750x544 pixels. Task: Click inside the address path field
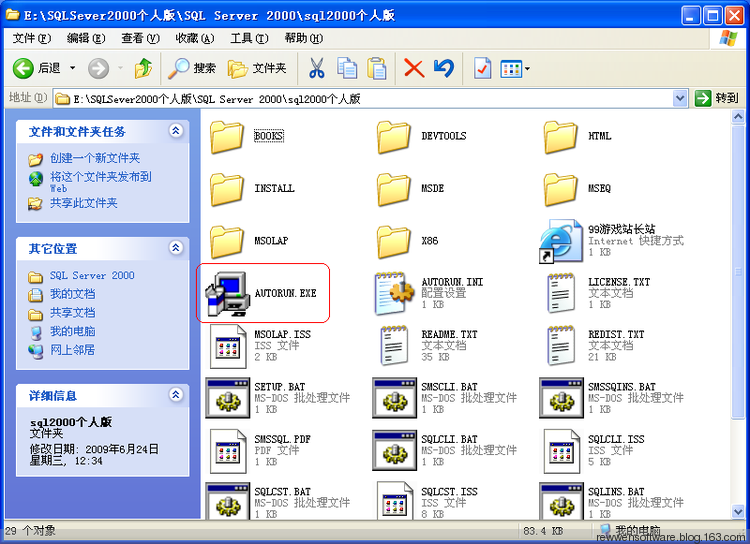(x=363, y=99)
